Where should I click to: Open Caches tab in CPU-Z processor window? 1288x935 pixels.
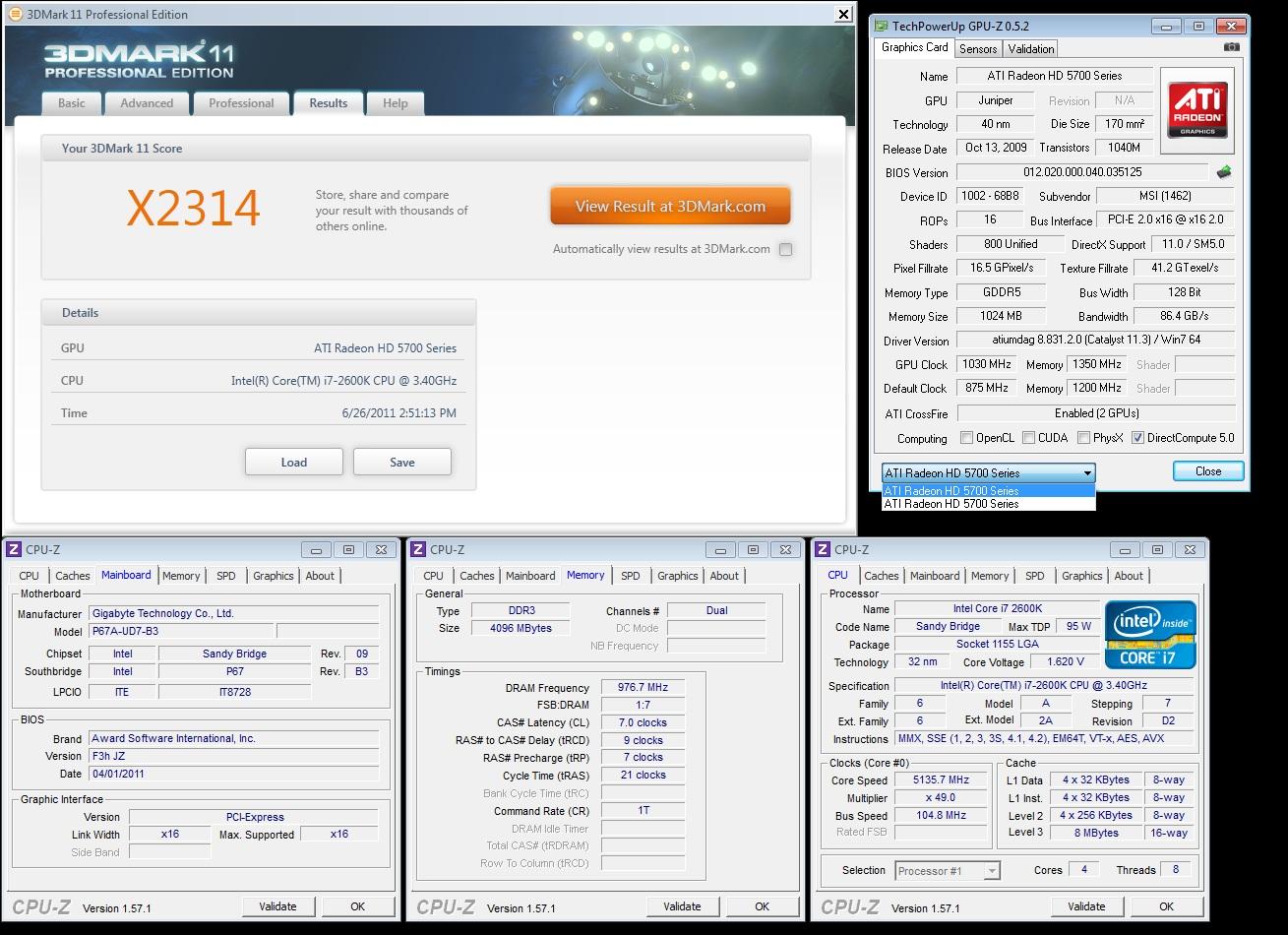(882, 576)
